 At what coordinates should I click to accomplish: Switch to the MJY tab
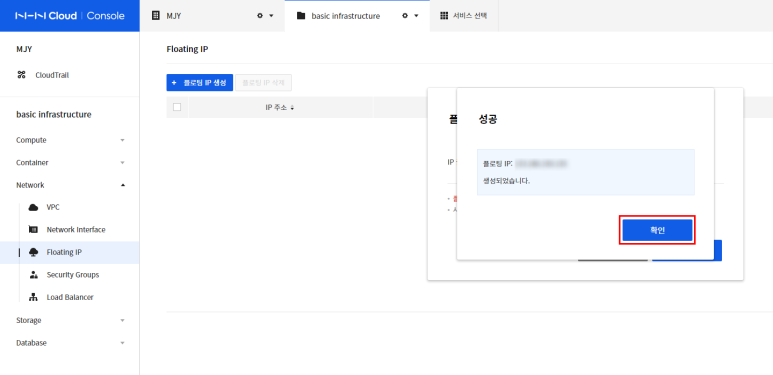[212, 16]
